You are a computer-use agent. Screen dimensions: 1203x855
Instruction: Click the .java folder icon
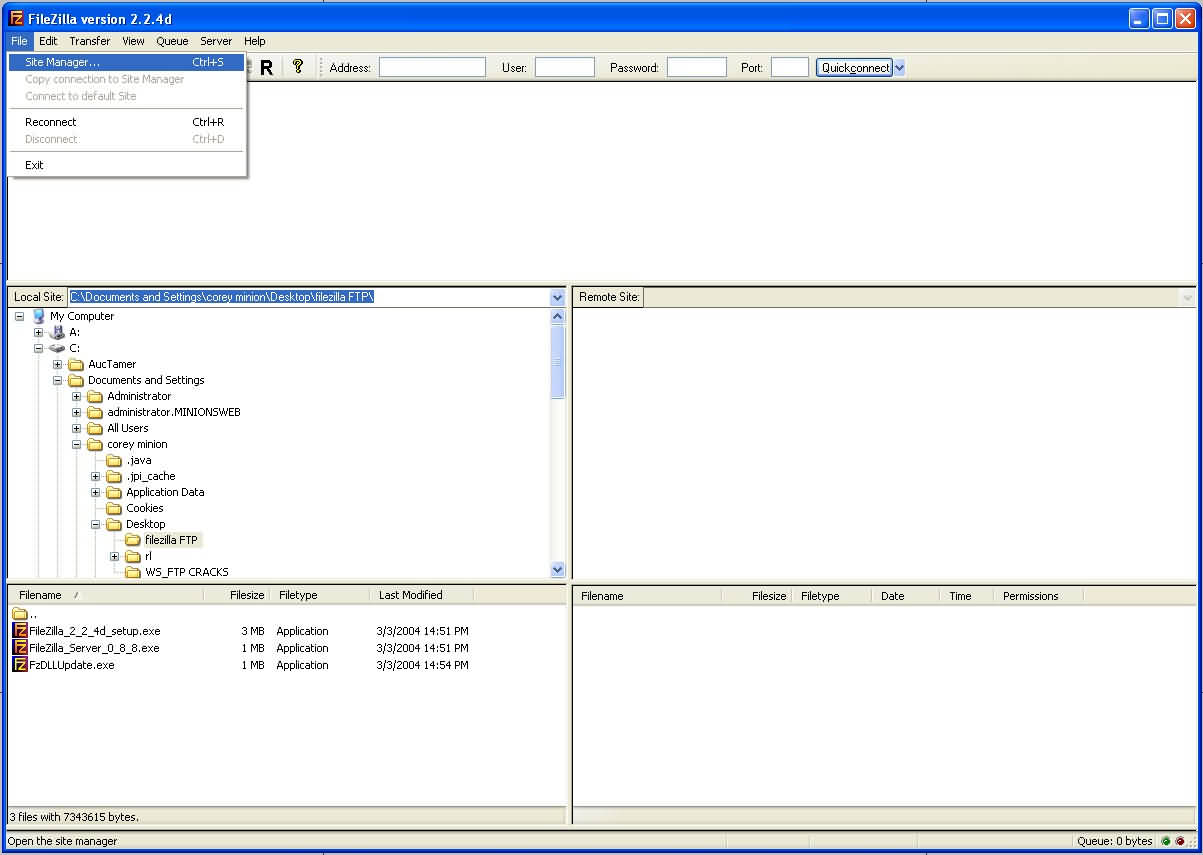pos(114,460)
